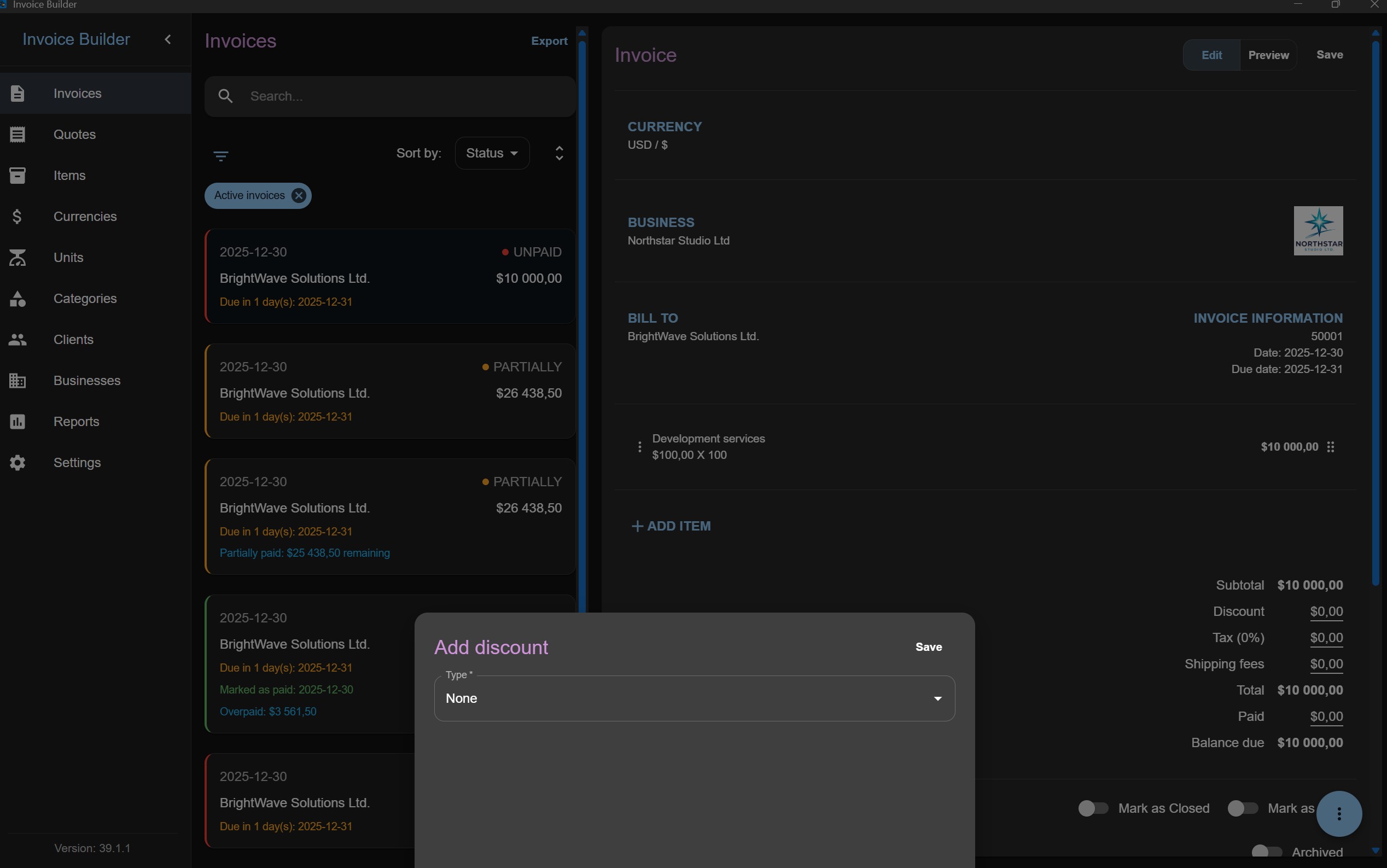Click the Categories shapes icon in the sidebar

[17, 299]
